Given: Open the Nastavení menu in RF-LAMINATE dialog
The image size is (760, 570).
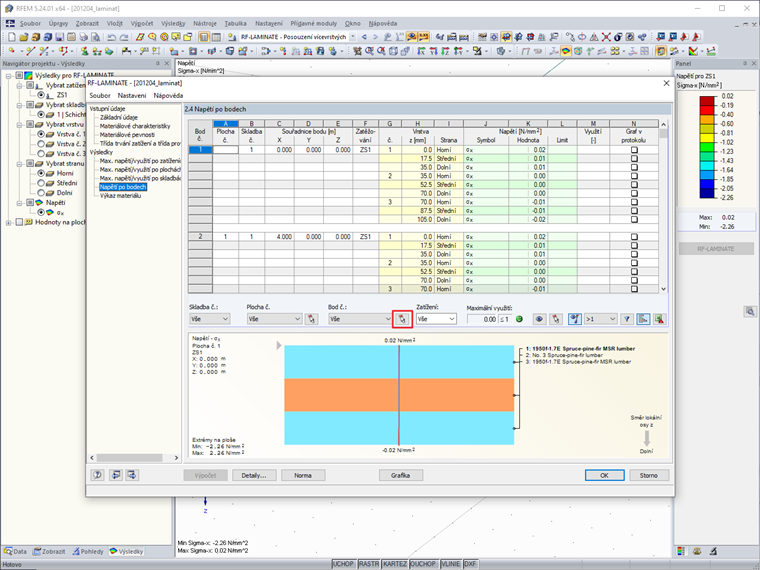Looking at the screenshot, I should click(132, 96).
